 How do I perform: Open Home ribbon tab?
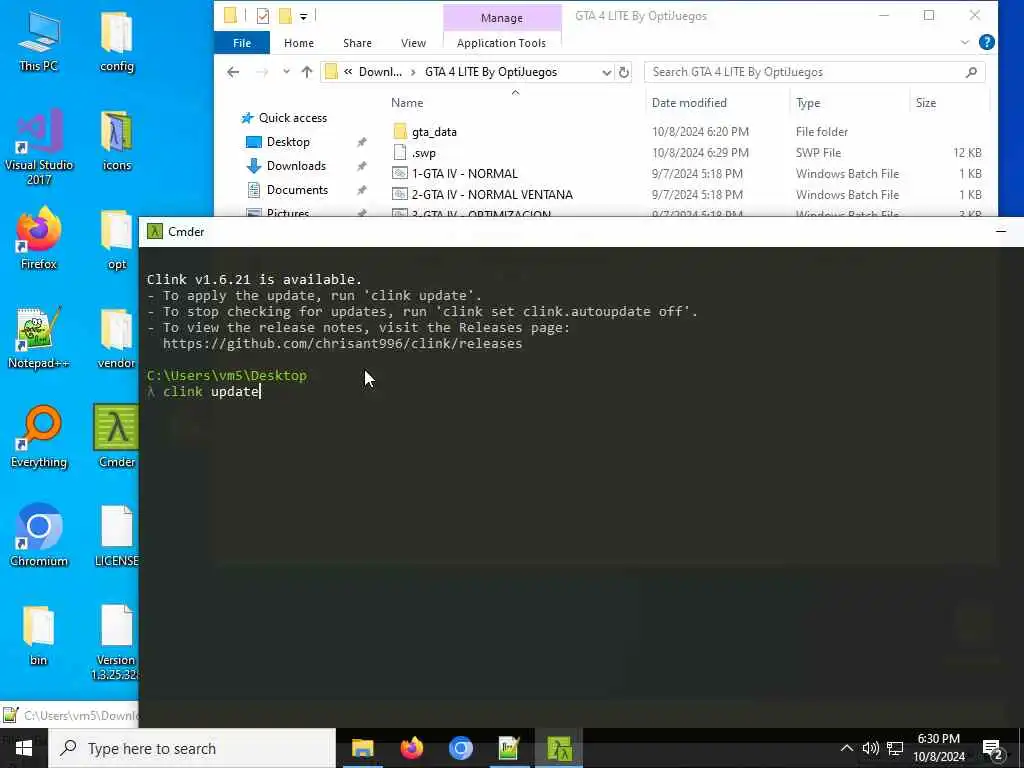298,43
